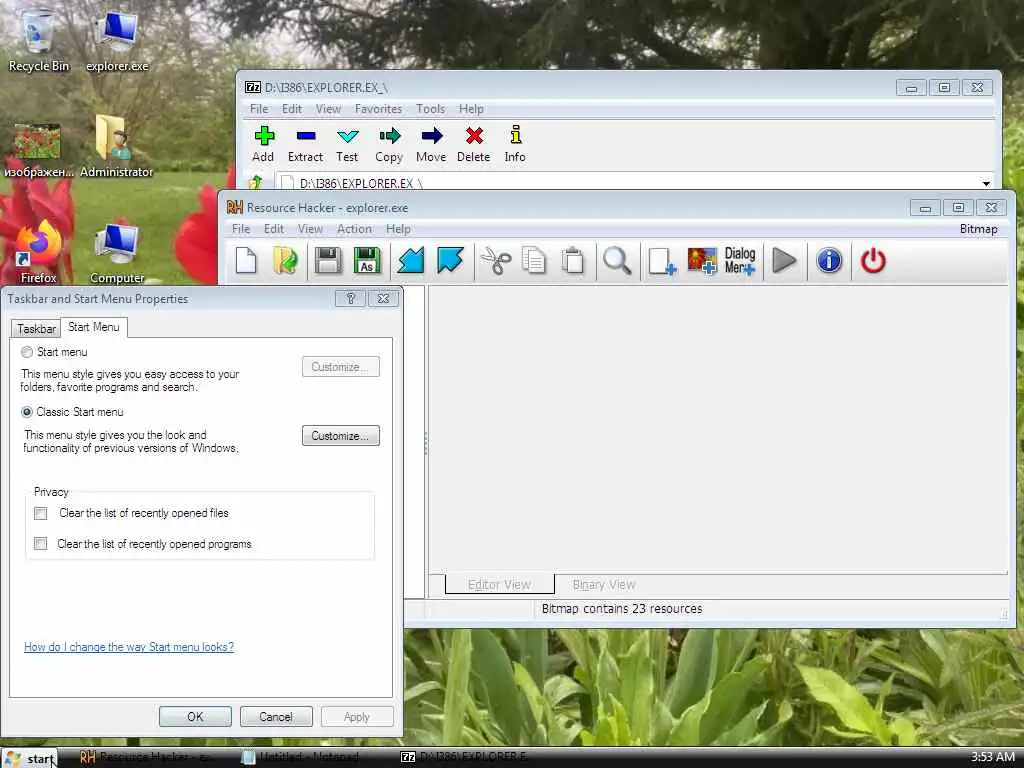Switch to Editor View tab
This screenshot has width=1024, height=768.
pos(500,584)
